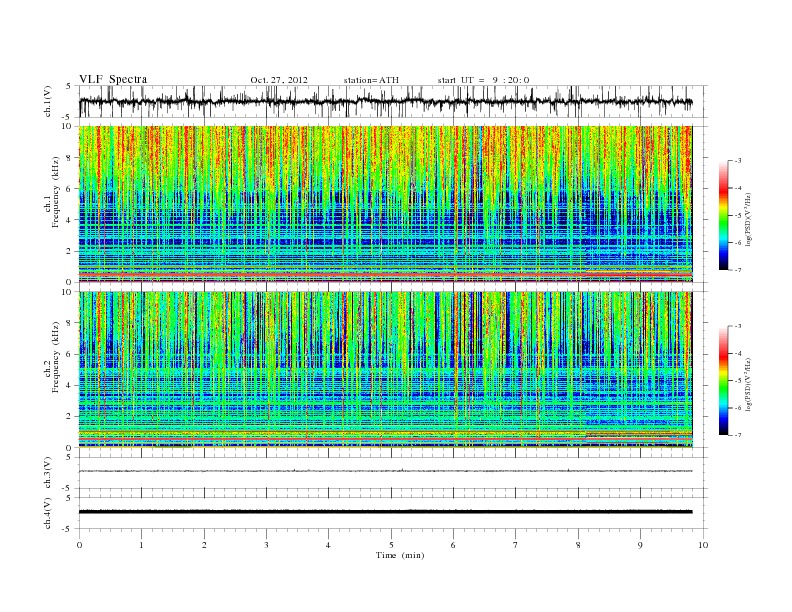Click the "10" kHz tick on ch.1 spectrogram
This screenshot has width=792, height=612.
point(67,126)
